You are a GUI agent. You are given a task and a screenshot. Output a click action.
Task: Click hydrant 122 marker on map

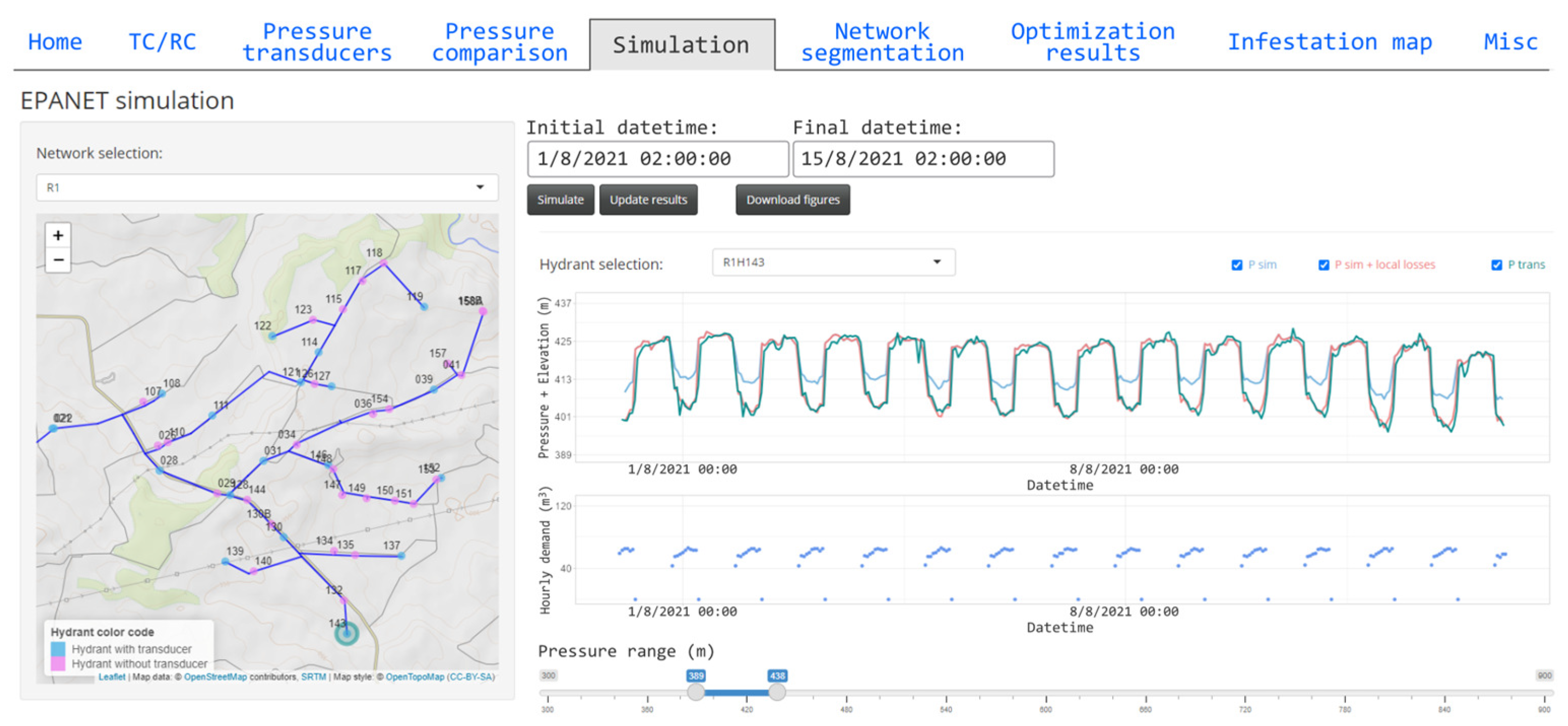click(273, 336)
